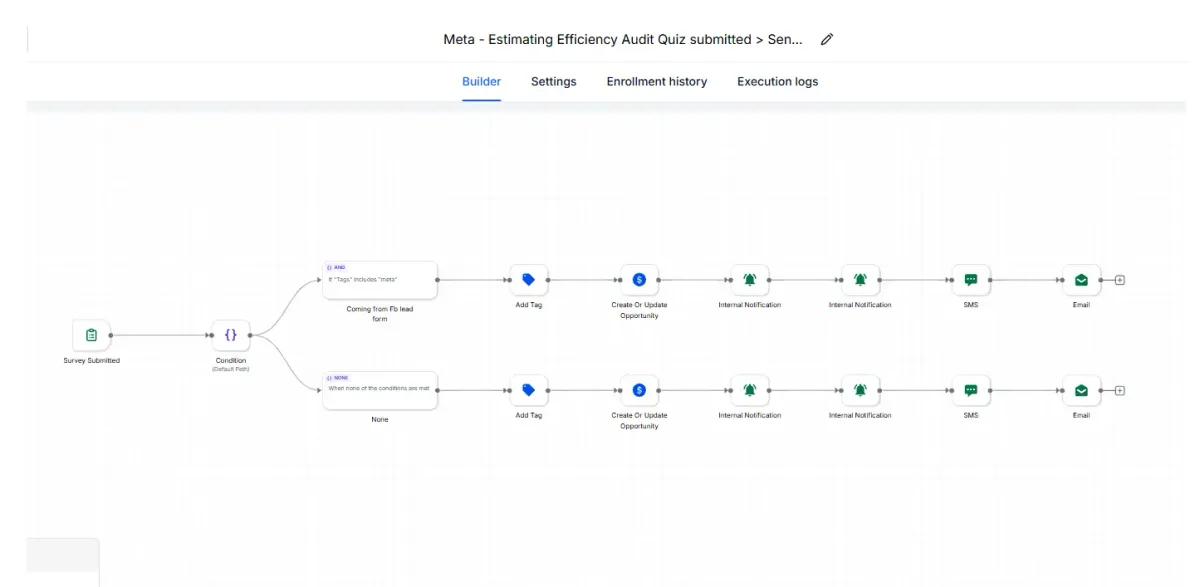The height and width of the screenshot is (587, 1200).
Task: Click the workflow title text
Action: pos(623,40)
